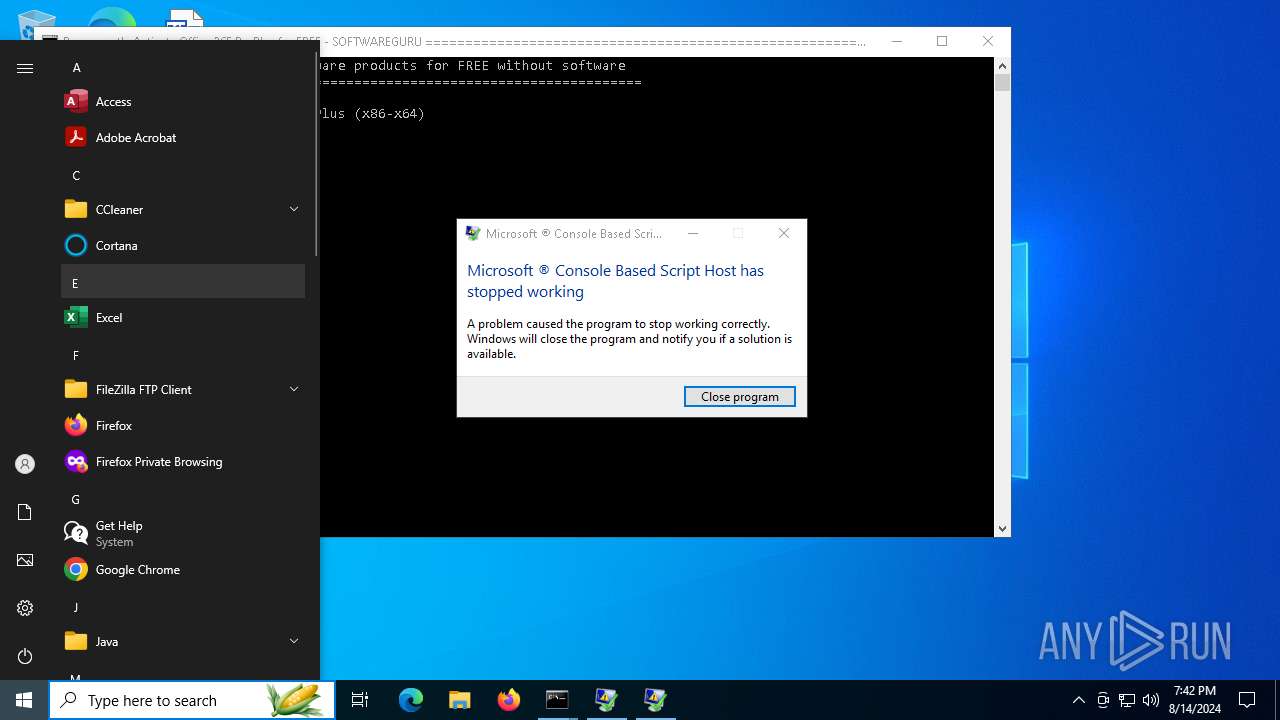Open the FileZilla FTP Client folder
Viewport: 1280px width, 720px height.
pyautogui.click(x=183, y=390)
